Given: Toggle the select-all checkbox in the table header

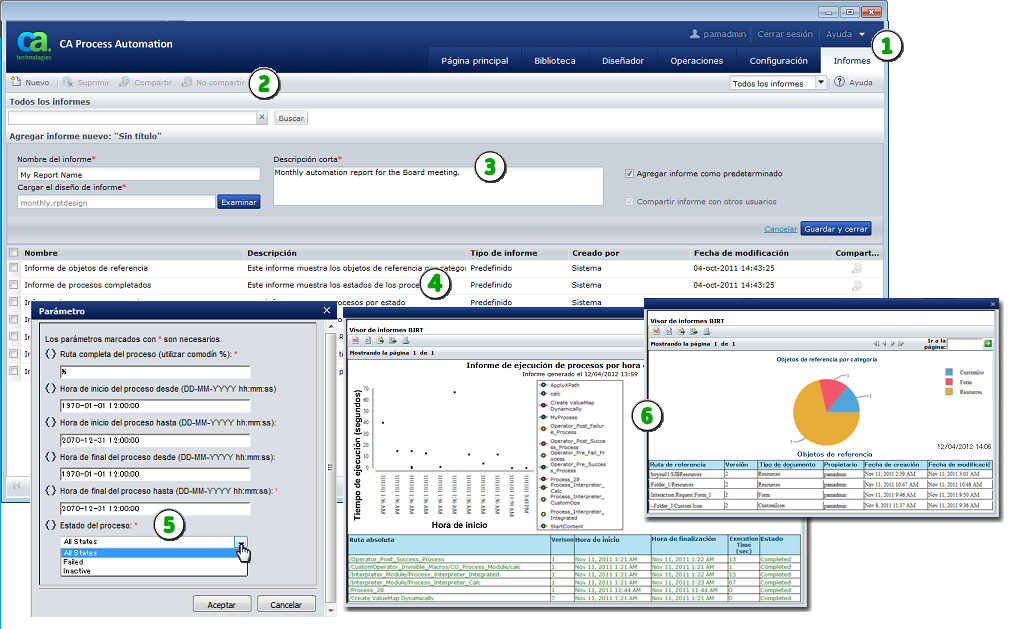Looking at the screenshot, I should click(14, 253).
